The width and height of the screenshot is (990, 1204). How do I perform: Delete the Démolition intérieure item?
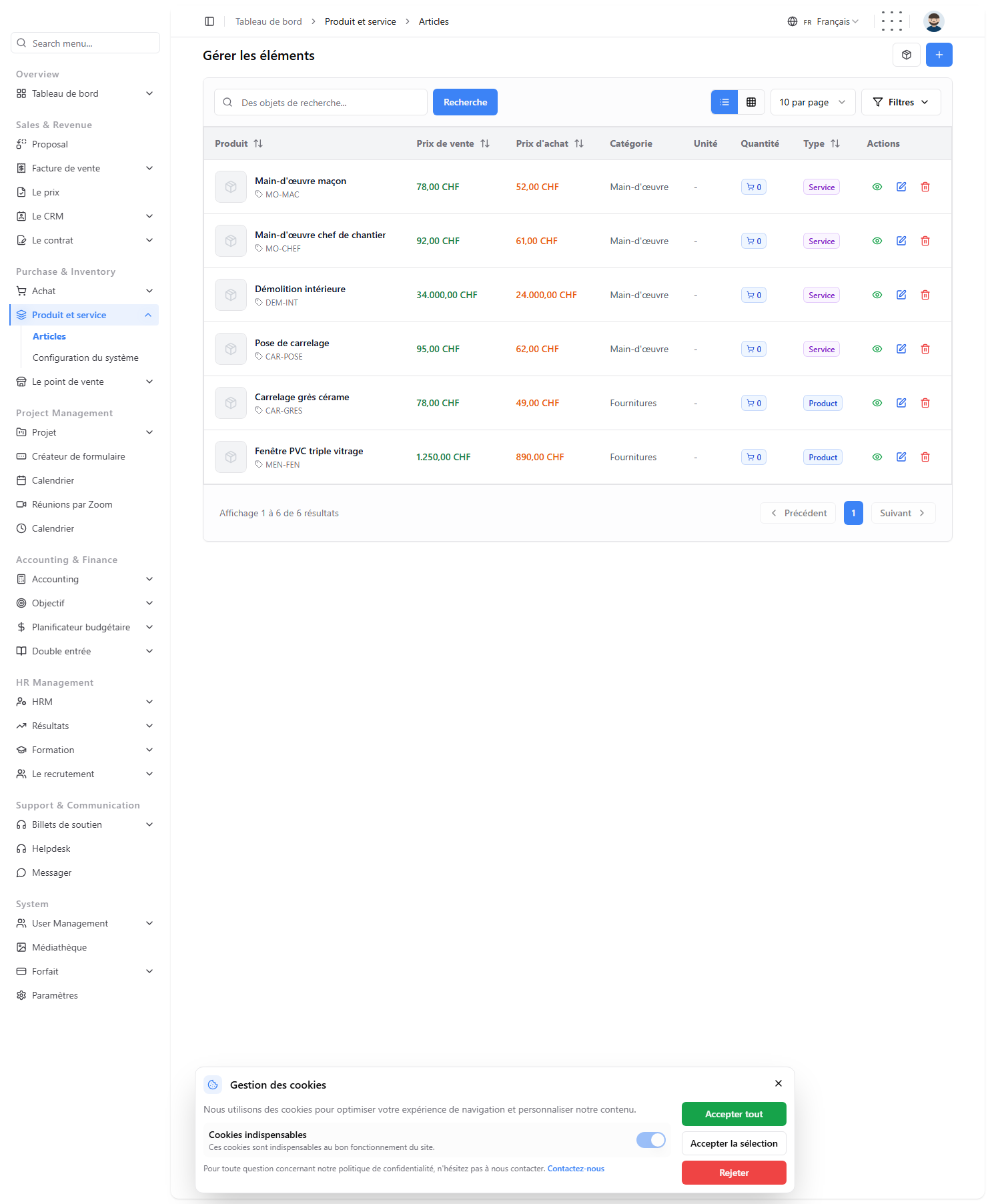tap(925, 295)
